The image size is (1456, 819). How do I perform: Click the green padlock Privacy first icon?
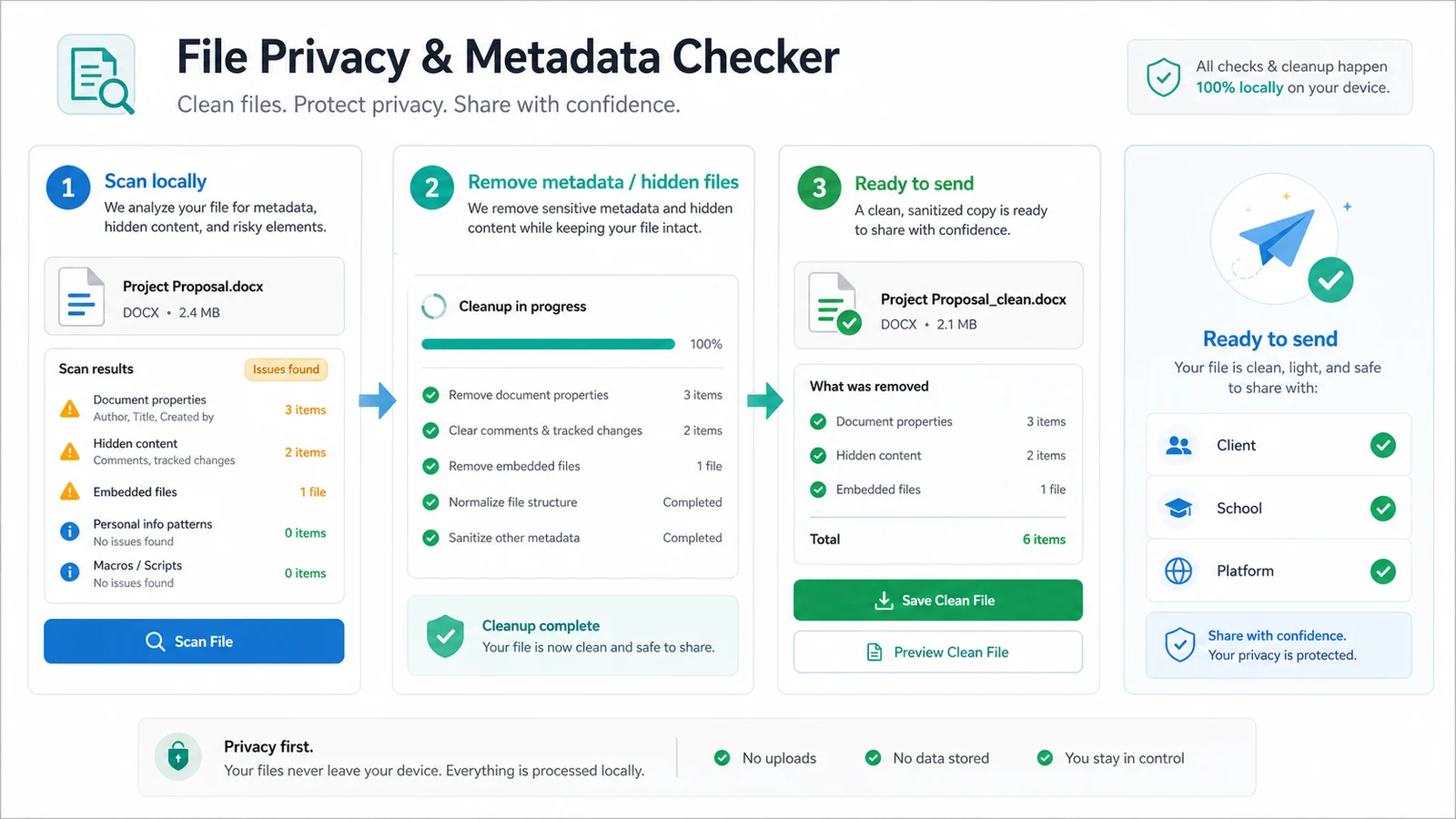coord(178,756)
